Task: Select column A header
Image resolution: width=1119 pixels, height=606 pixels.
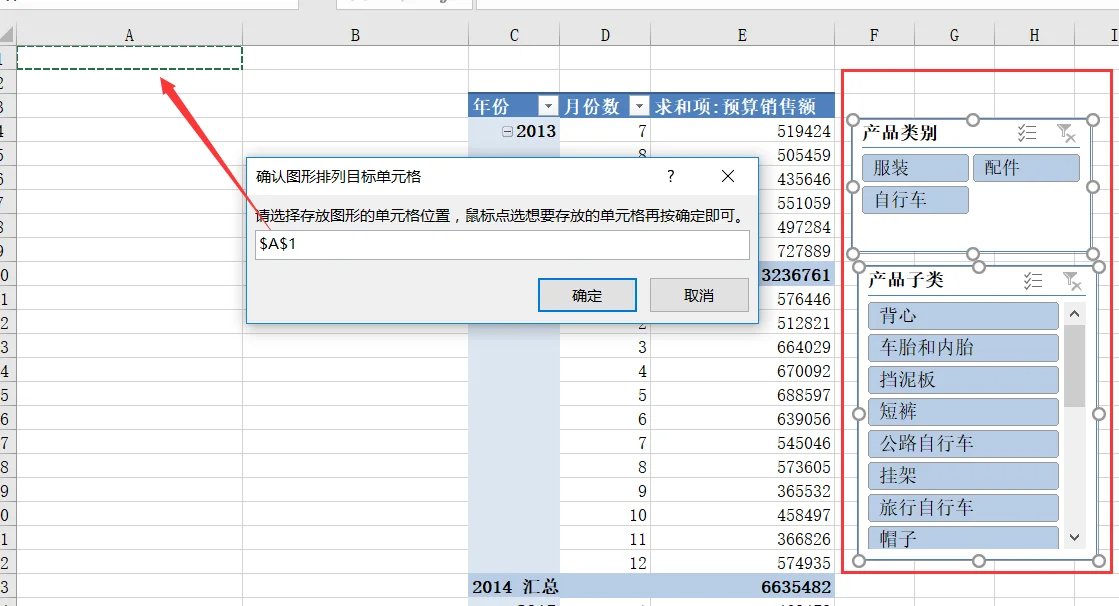Action: click(129, 35)
